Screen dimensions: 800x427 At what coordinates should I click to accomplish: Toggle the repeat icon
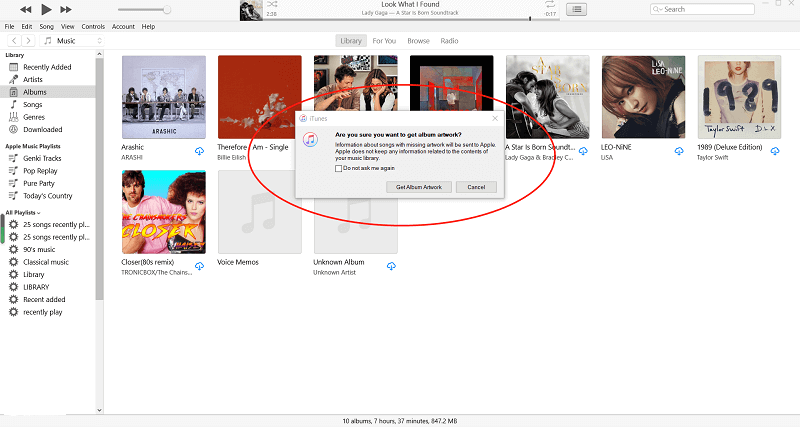549,4
